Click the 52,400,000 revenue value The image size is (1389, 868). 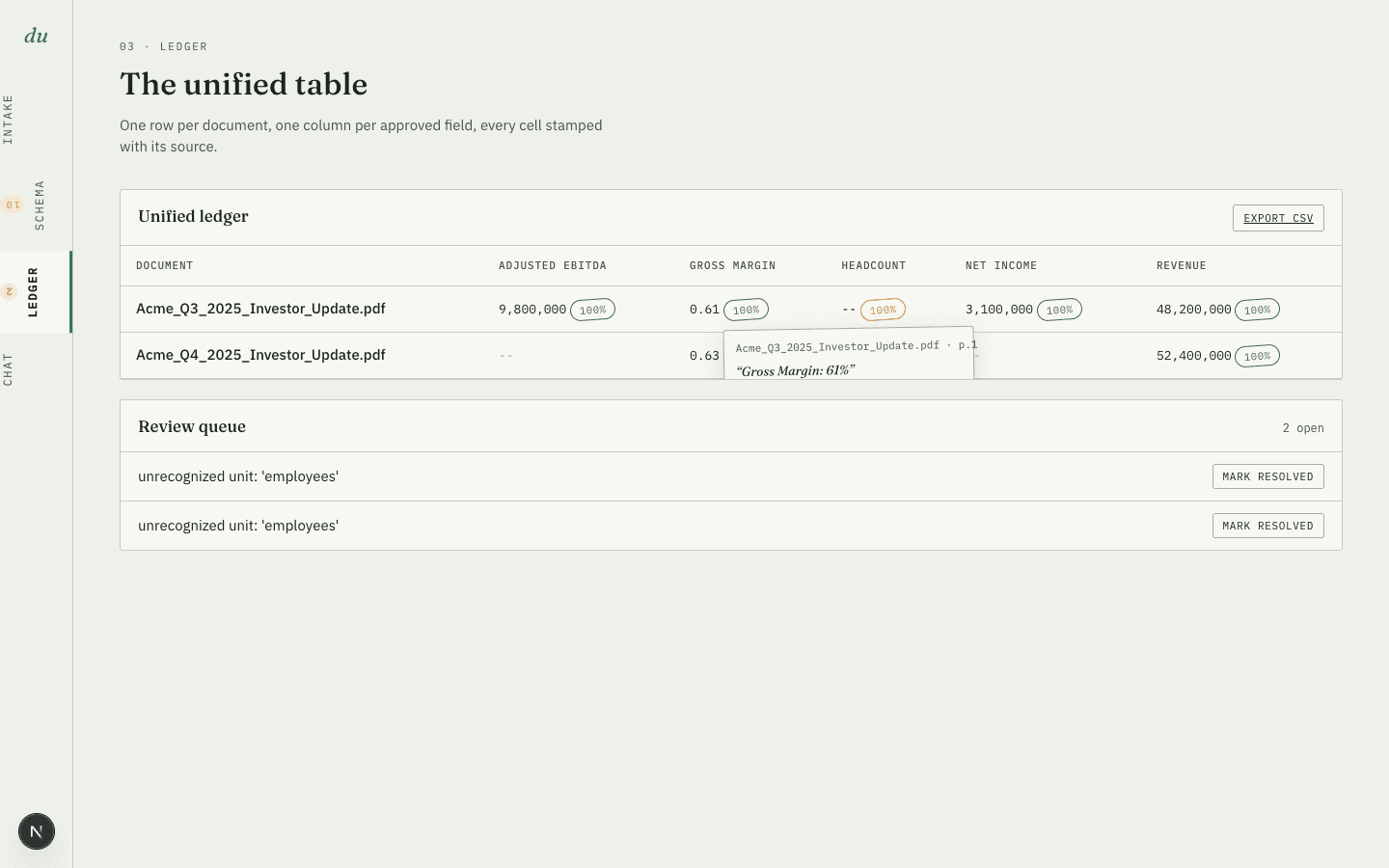pyautogui.click(x=1194, y=356)
